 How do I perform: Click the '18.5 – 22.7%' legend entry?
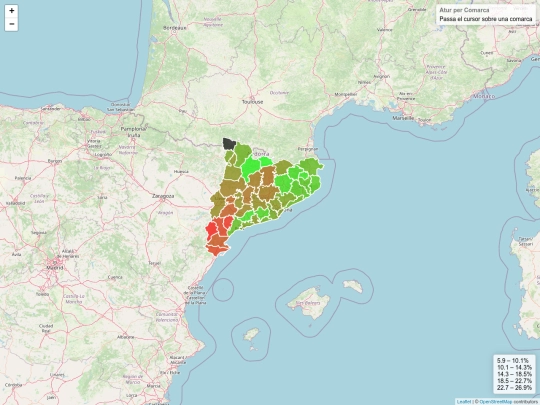tap(515, 381)
